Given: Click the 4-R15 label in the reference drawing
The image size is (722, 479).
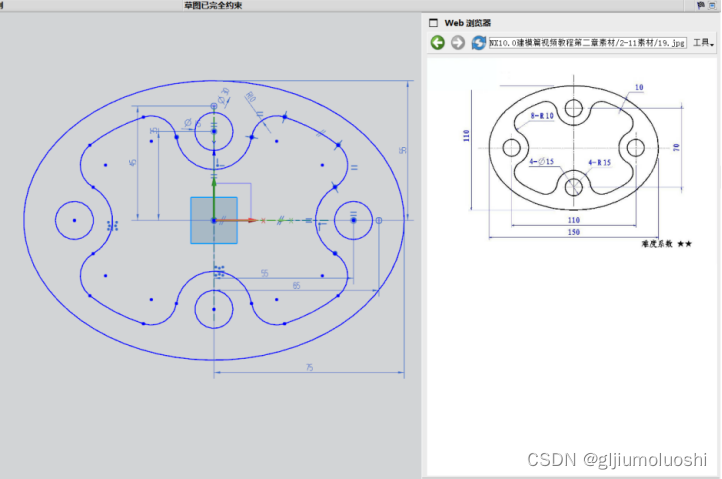Looking at the screenshot, I should point(600,162).
